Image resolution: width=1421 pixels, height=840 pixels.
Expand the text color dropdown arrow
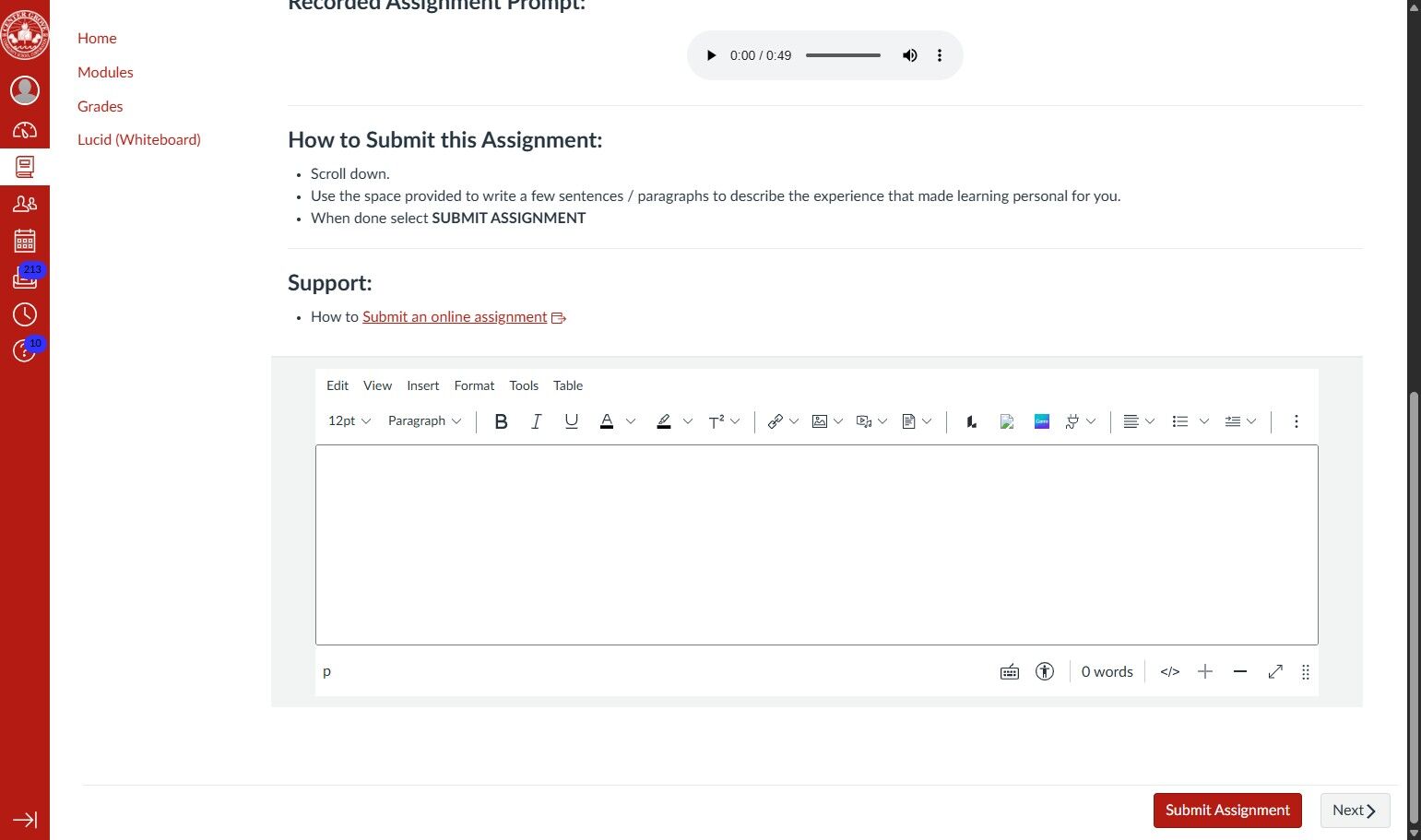pos(631,420)
